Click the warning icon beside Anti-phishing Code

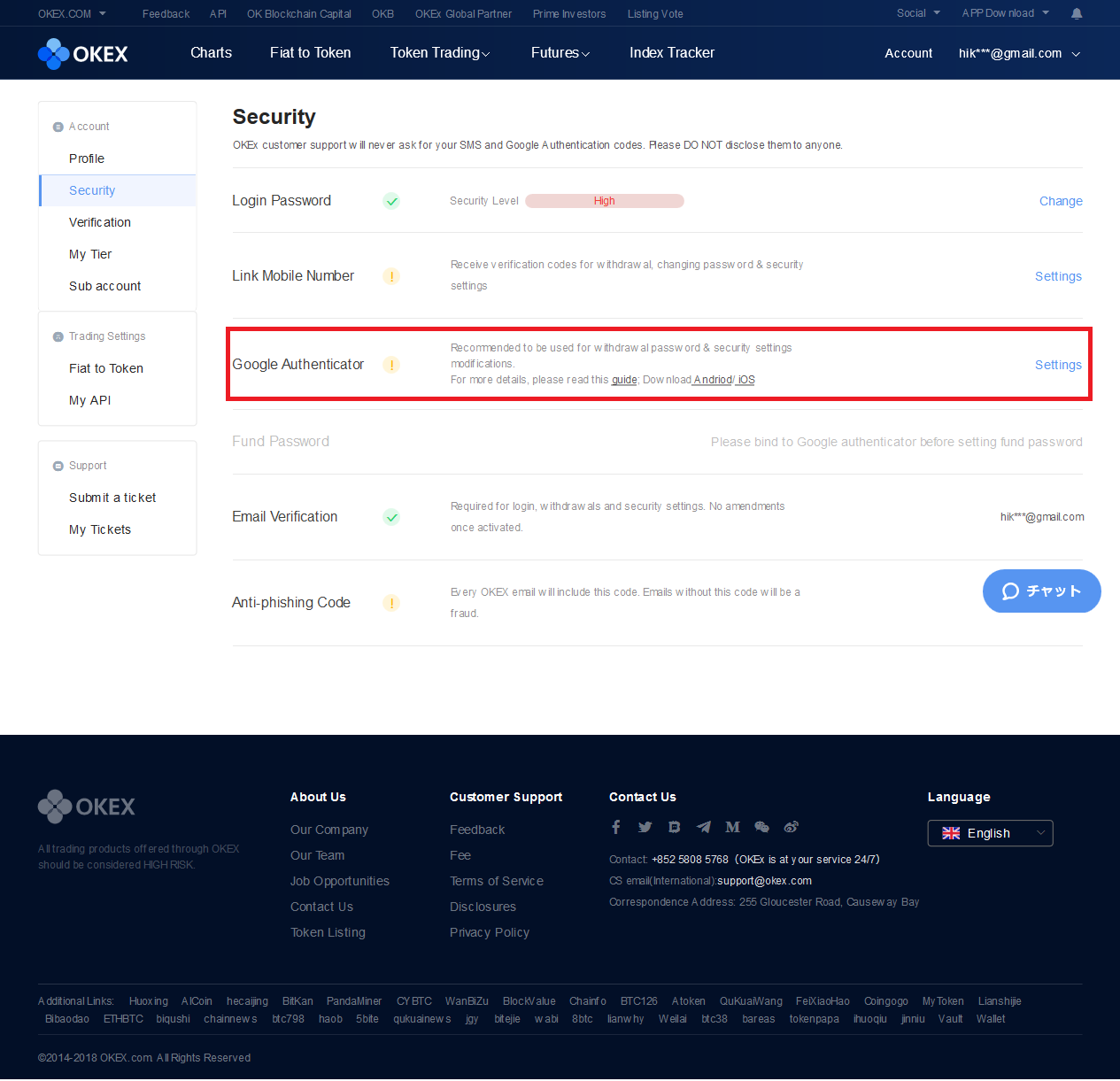pyautogui.click(x=391, y=603)
